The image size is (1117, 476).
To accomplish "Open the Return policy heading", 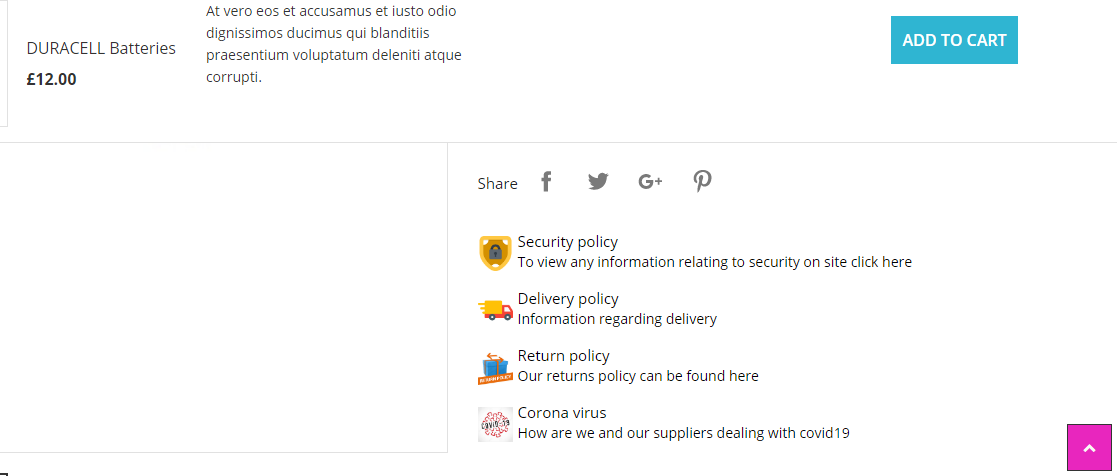I will click(x=563, y=356).
